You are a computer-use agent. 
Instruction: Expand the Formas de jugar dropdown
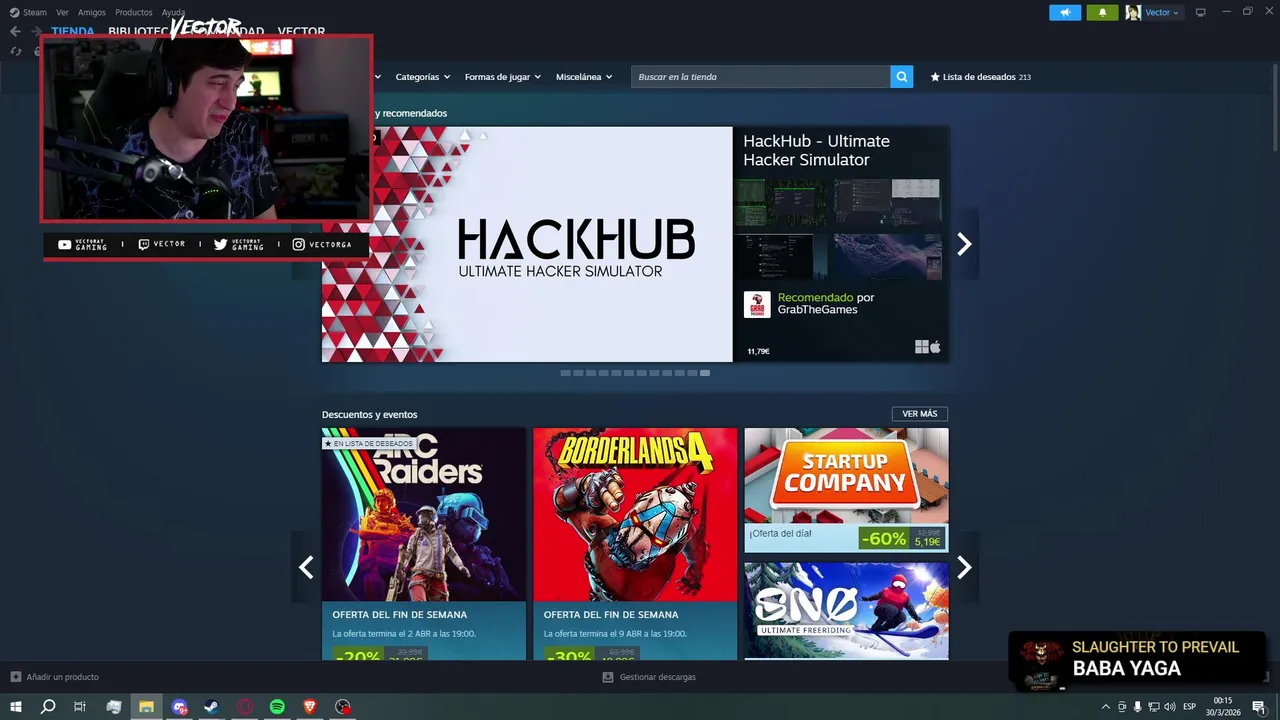coord(502,77)
